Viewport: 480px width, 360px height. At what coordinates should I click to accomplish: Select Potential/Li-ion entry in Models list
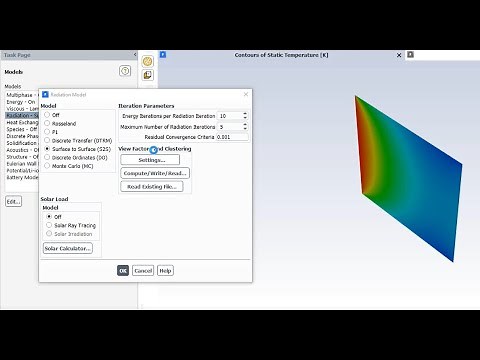(22, 171)
